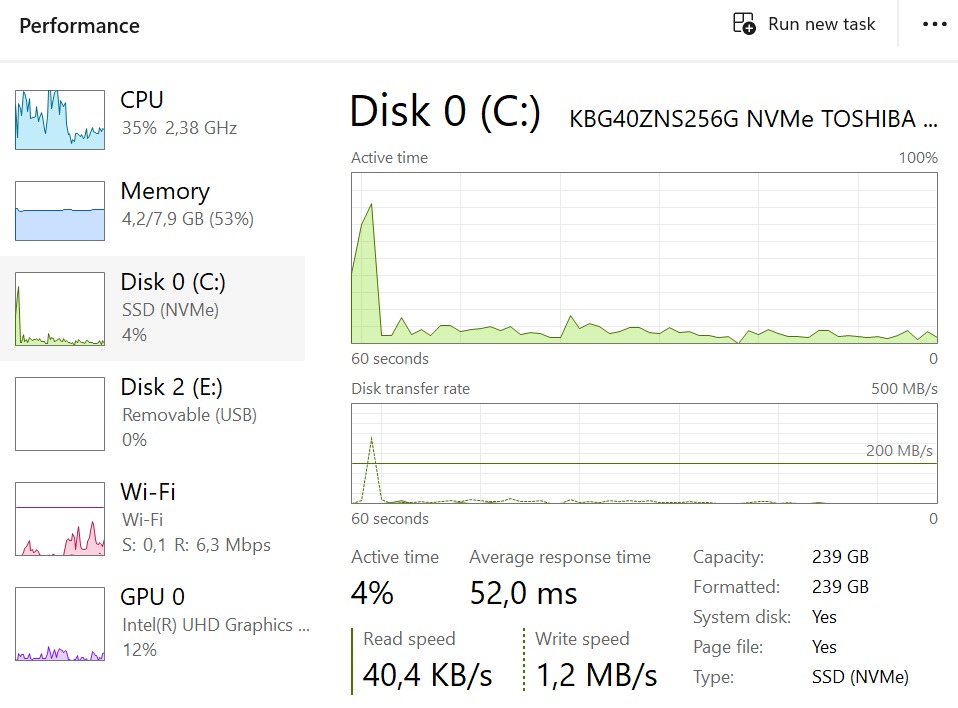Click the Active time chart area
The image size is (958, 708).
pyautogui.click(x=644, y=258)
